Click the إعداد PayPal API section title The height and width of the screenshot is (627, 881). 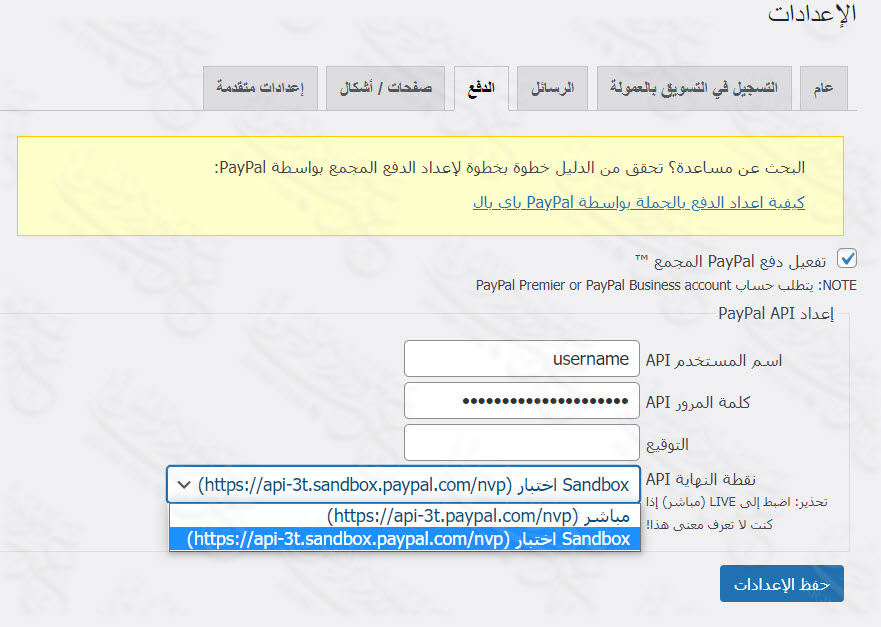[x=775, y=314]
